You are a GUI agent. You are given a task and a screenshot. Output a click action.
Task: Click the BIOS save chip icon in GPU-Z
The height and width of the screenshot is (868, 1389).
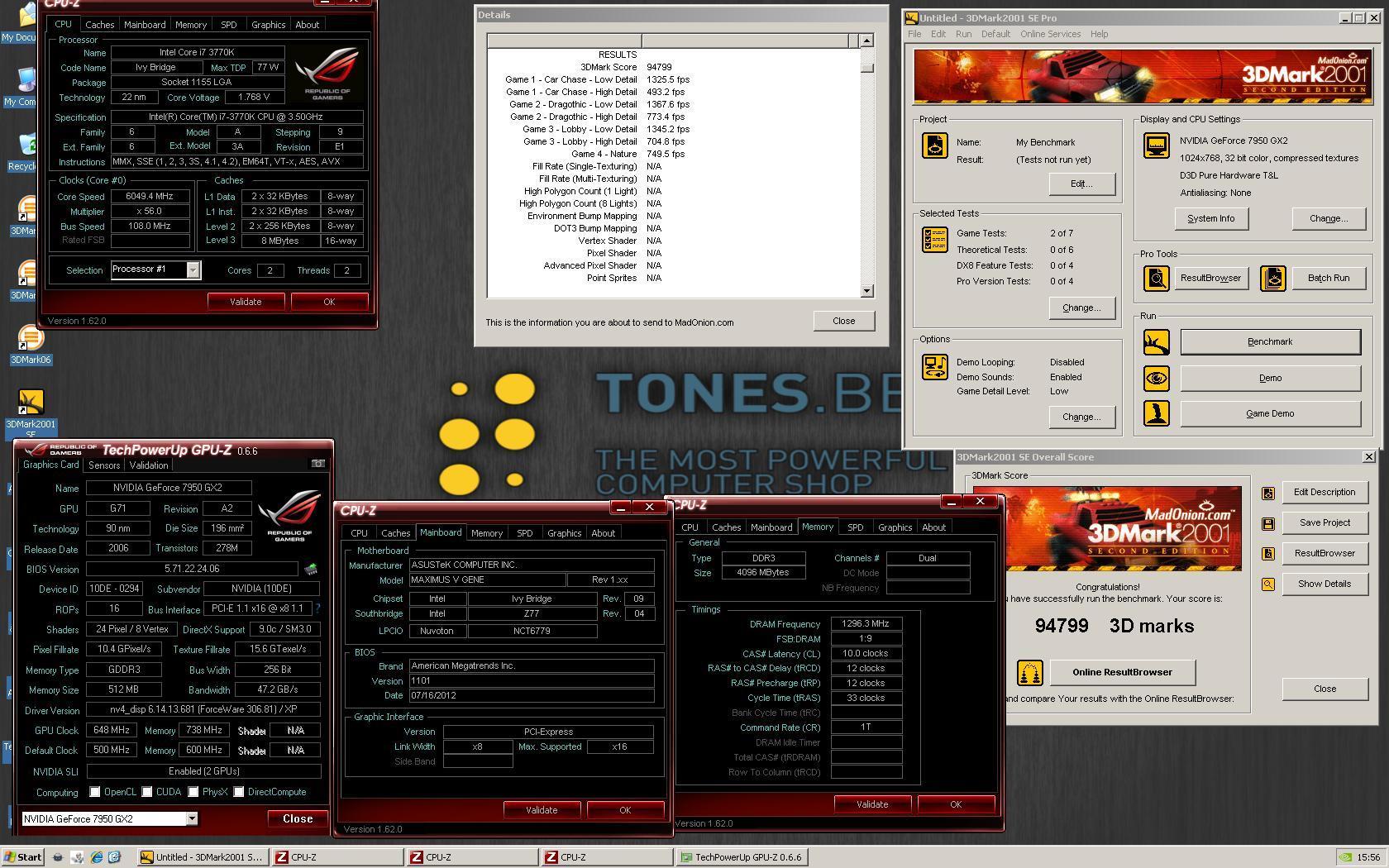[x=311, y=569]
